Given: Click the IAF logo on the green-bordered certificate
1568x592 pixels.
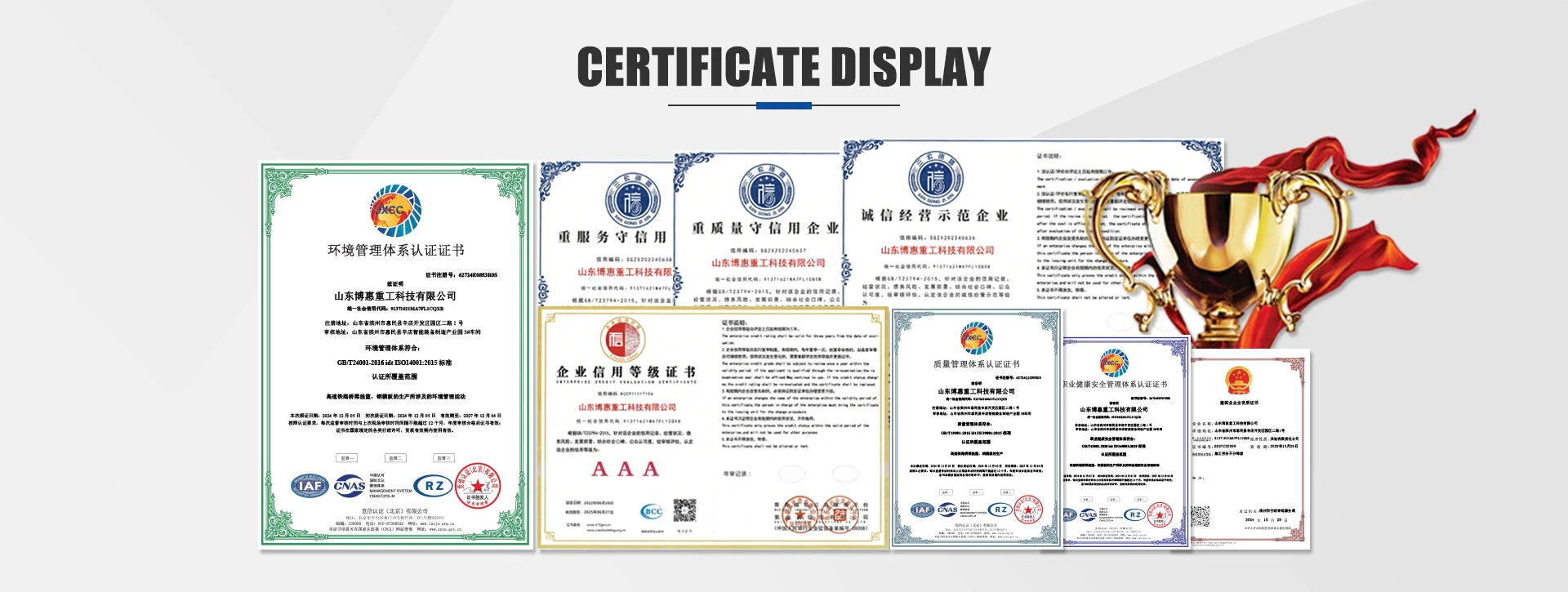Looking at the screenshot, I should pos(310,486).
